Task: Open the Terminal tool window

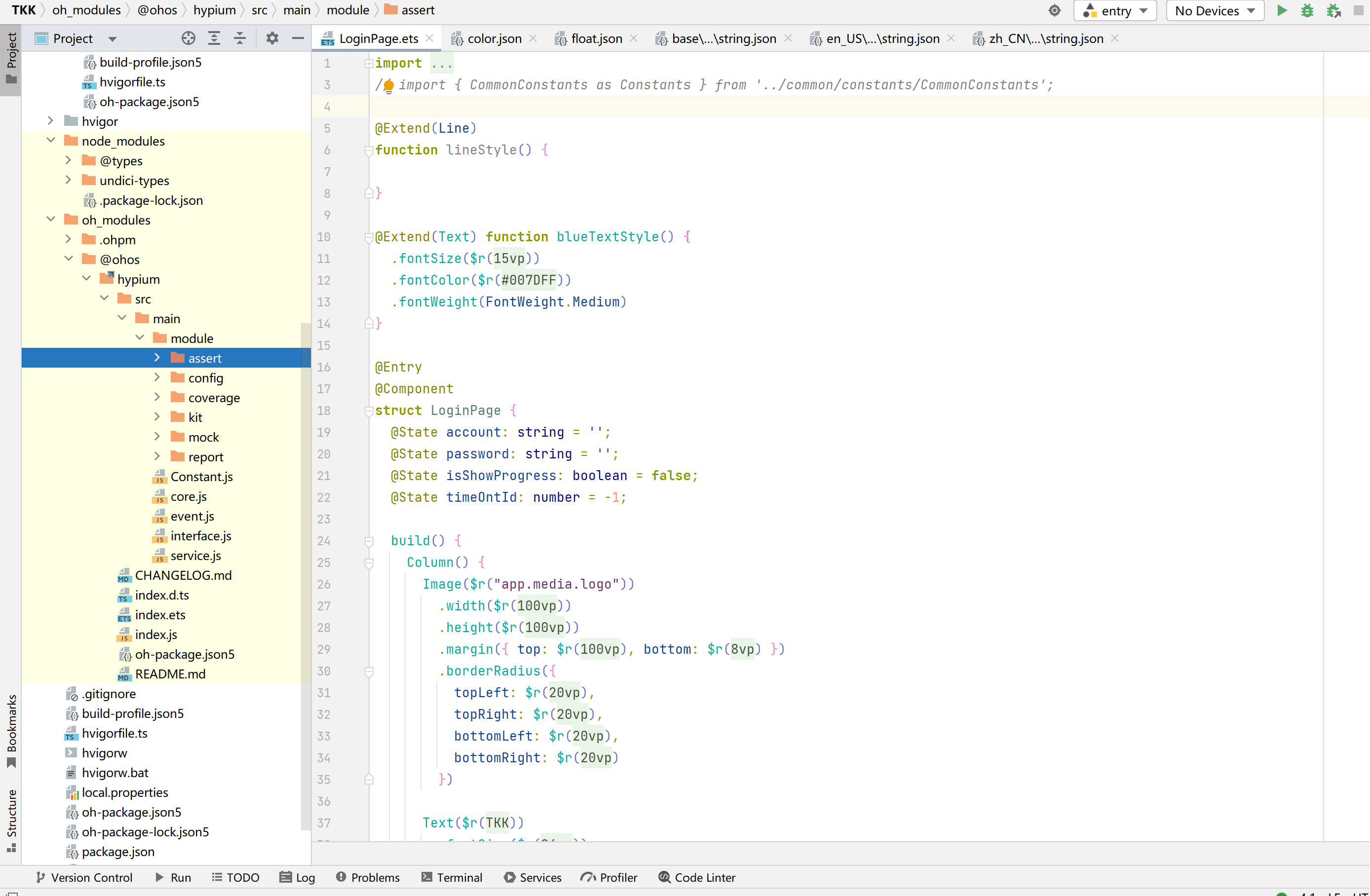Action: point(451,877)
